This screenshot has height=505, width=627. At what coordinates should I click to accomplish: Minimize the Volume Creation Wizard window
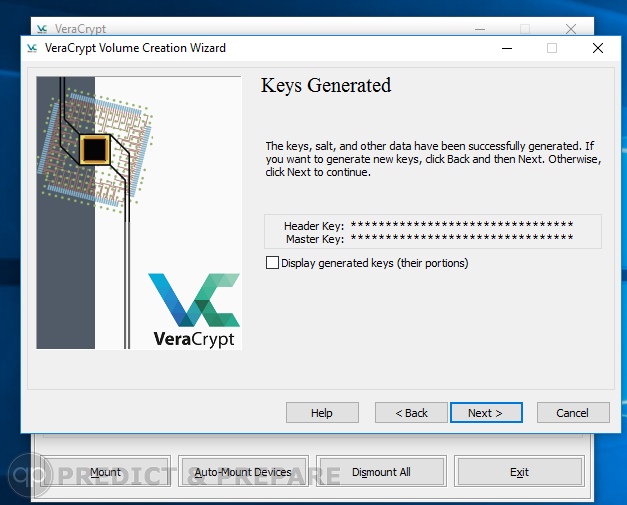[x=507, y=48]
